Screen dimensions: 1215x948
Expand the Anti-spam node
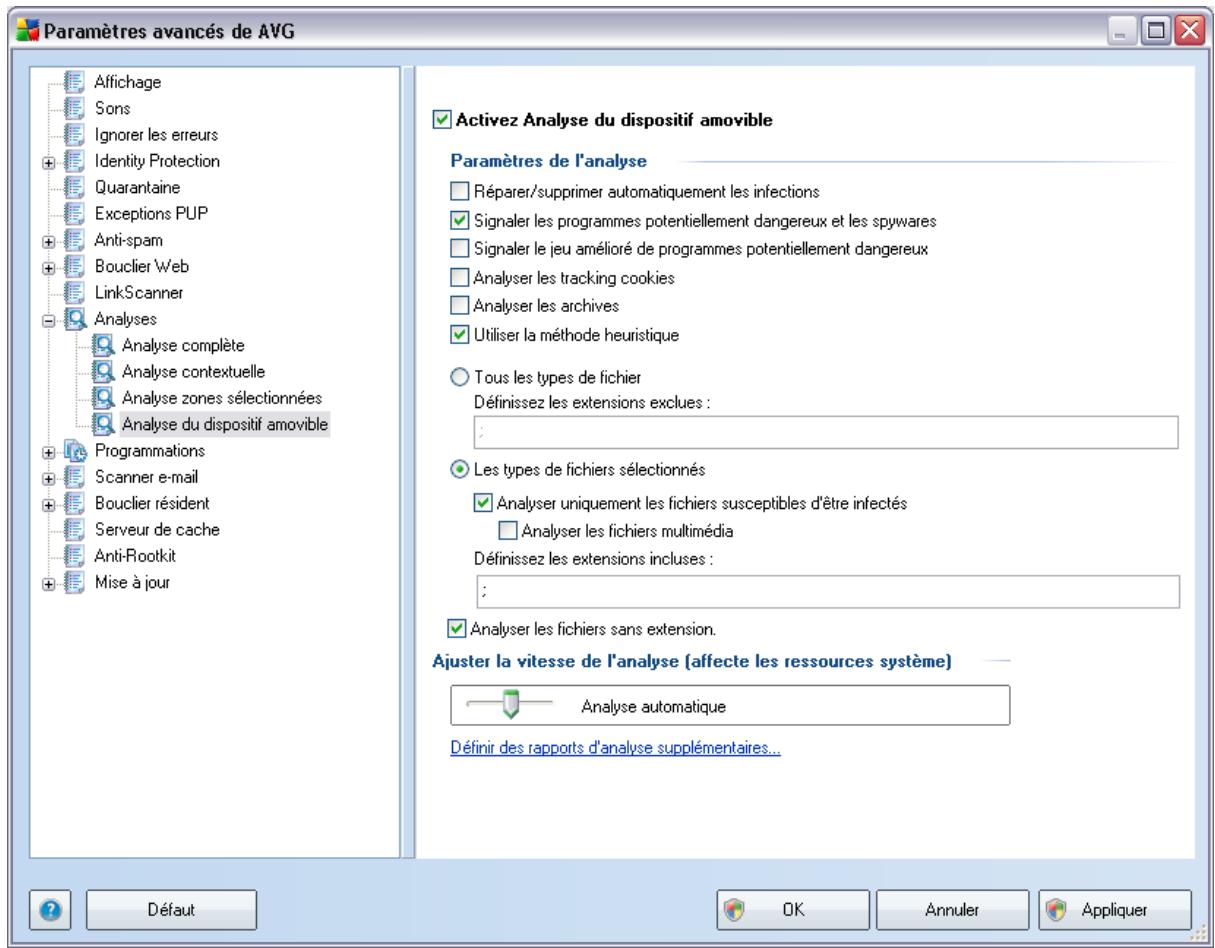pos(47,240)
